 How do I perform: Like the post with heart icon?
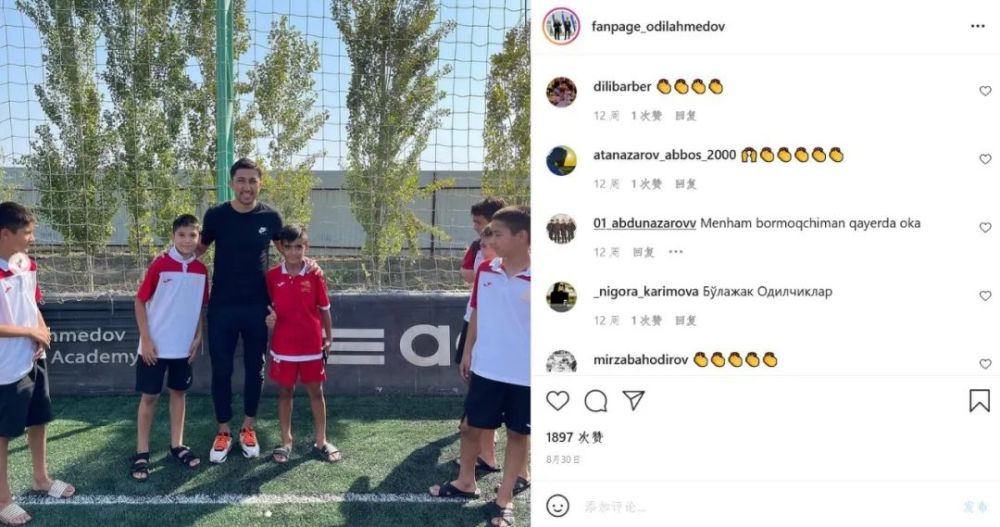click(557, 401)
